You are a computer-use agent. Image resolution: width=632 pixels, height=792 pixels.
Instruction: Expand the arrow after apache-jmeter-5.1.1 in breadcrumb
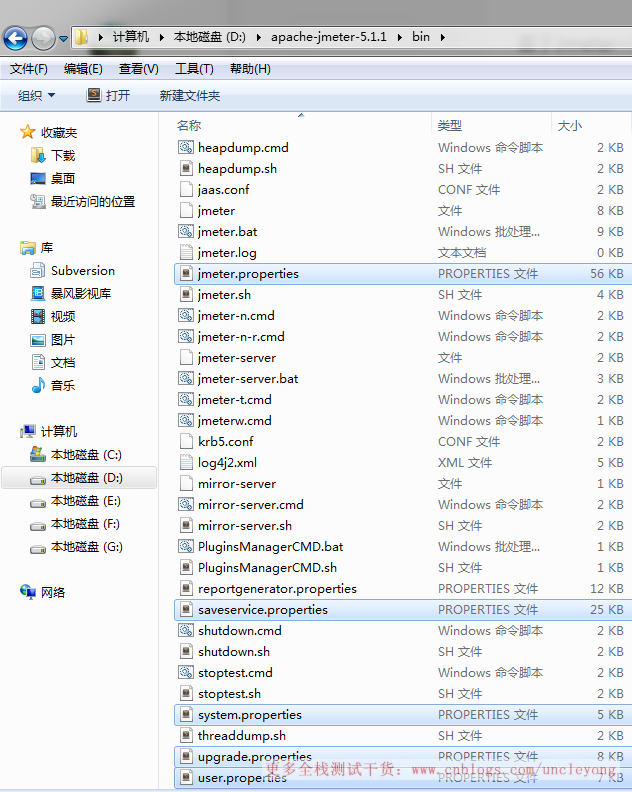click(x=400, y=37)
